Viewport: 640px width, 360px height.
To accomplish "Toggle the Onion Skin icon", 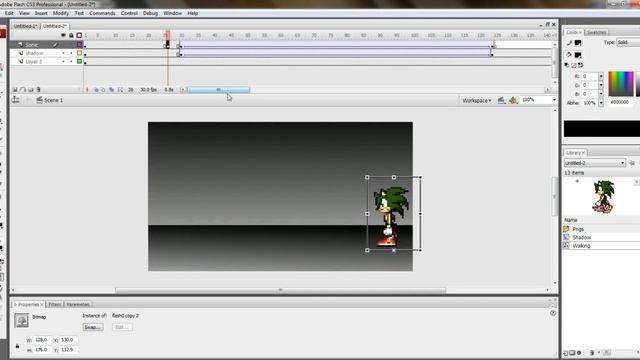I will tap(96, 90).
